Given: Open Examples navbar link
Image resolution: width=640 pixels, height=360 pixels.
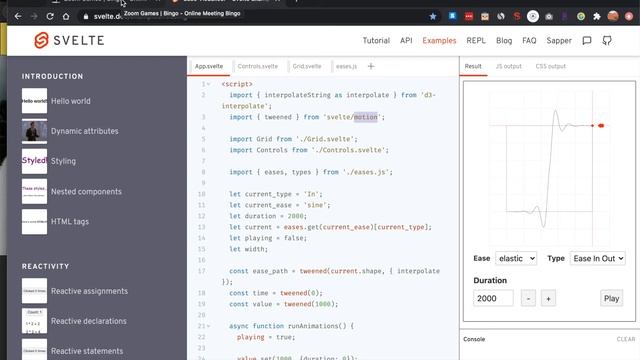Looking at the screenshot, I should coord(439,40).
